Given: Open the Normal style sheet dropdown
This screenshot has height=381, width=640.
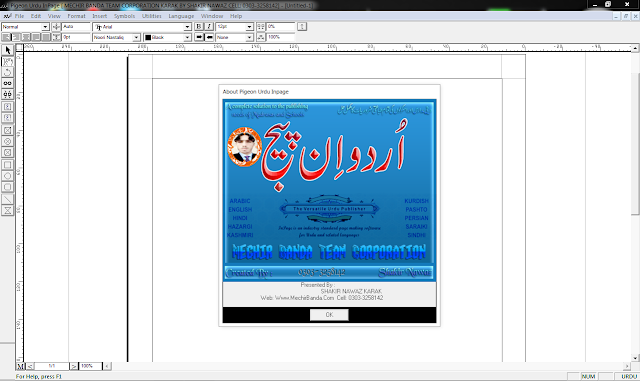Looking at the screenshot, I should pos(45,27).
